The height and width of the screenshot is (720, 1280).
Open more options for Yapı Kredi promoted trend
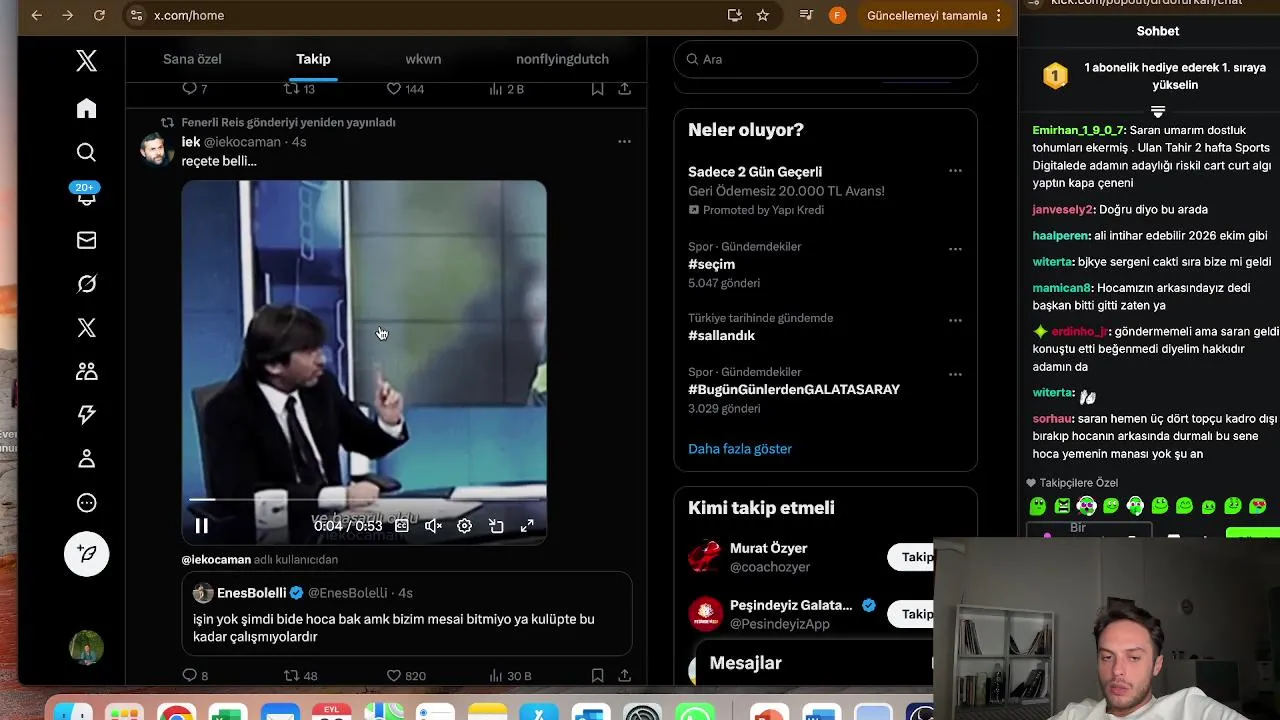(x=955, y=171)
